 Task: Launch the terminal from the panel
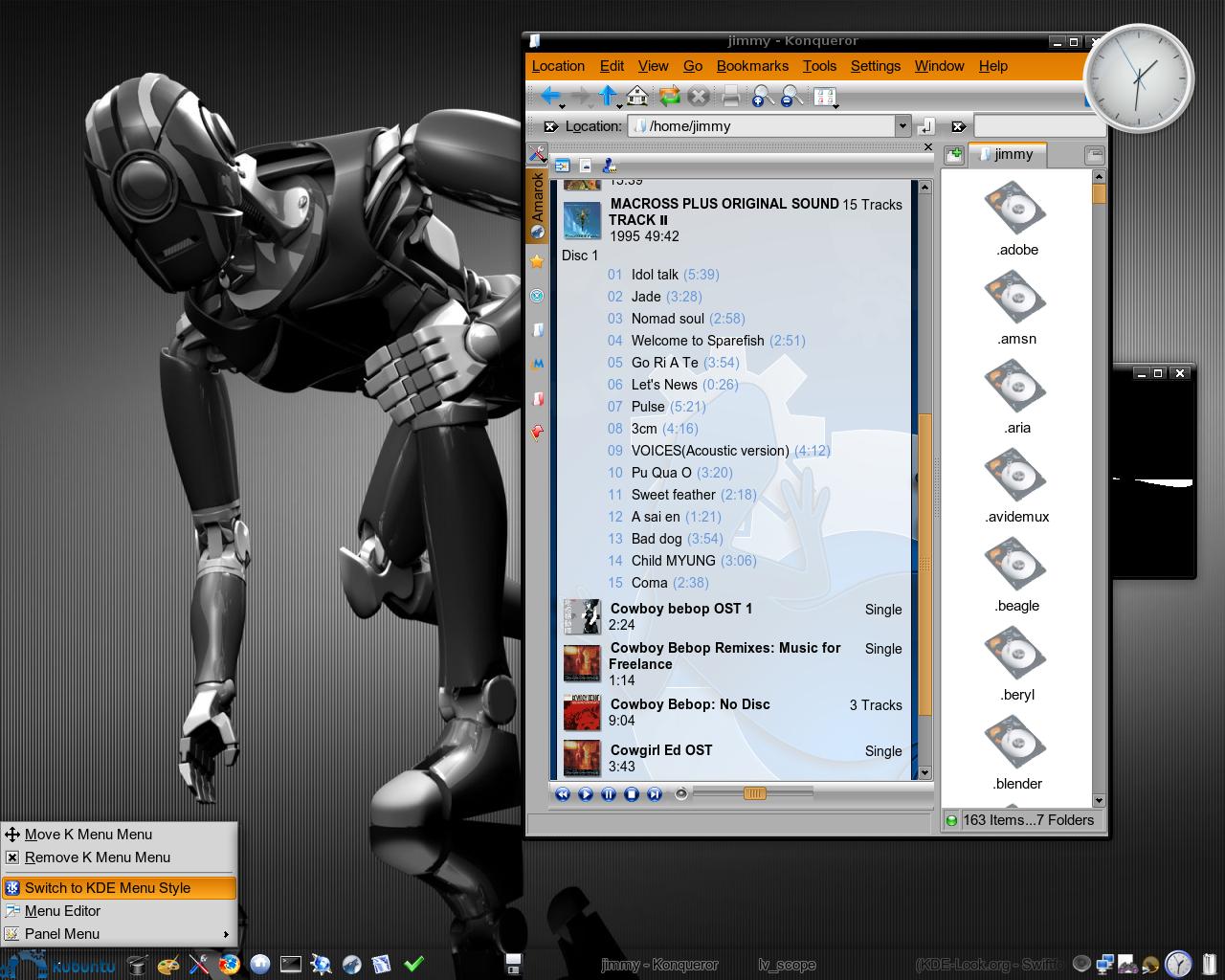(290, 964)
